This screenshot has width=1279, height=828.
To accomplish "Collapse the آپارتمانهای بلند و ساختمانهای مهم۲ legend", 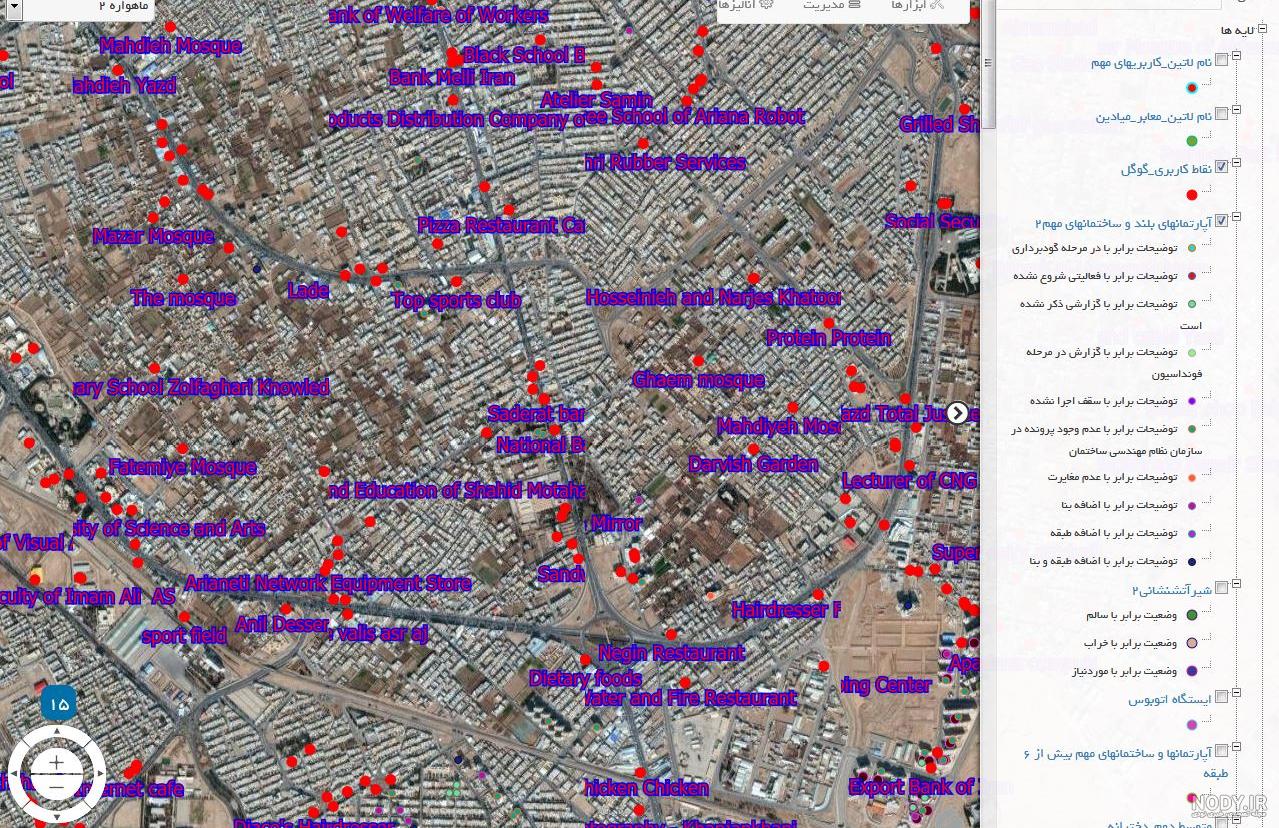I will 1236,216.
